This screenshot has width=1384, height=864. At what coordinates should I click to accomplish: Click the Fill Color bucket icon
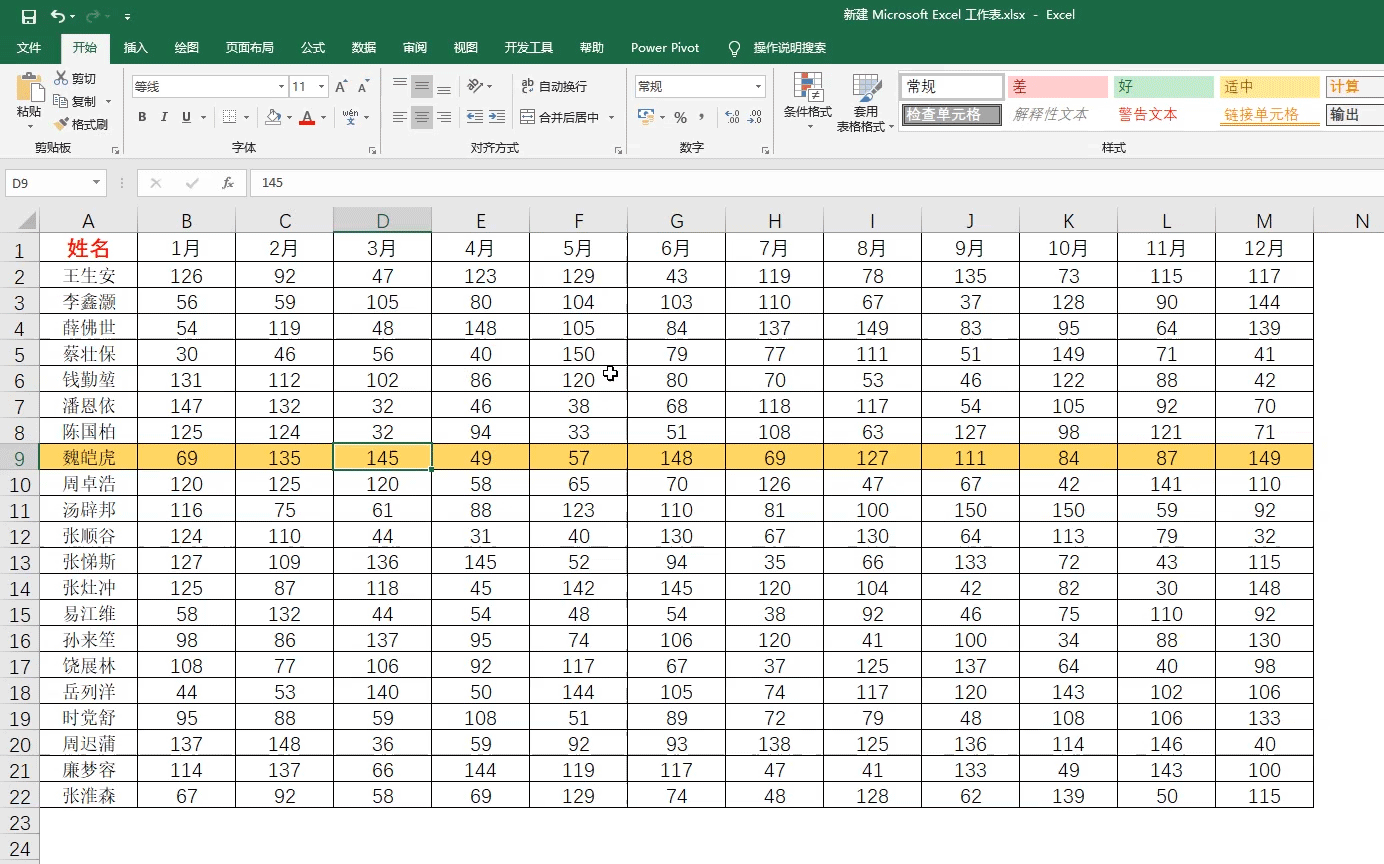click(x=273, y=117)
